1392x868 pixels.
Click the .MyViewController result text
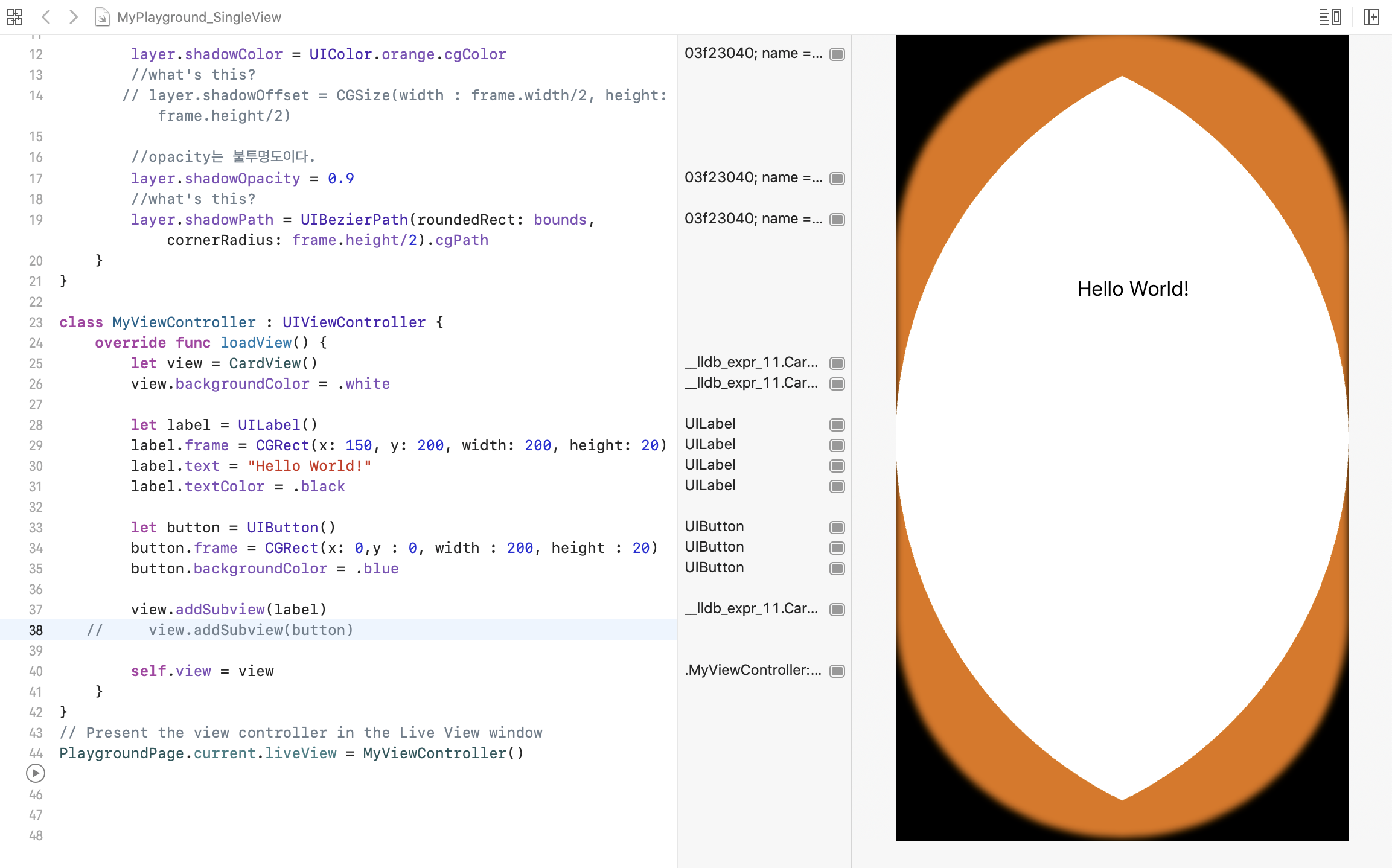coord(753,670)
